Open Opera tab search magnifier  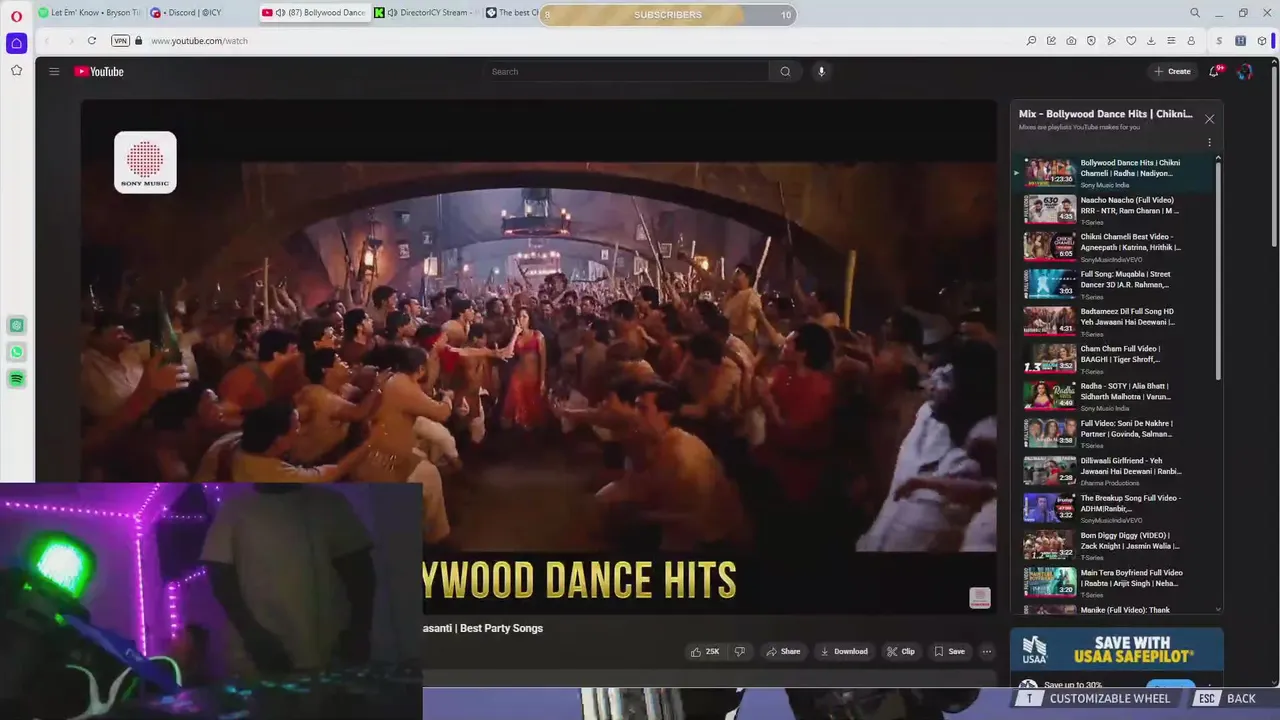(x=1195, y=13)
